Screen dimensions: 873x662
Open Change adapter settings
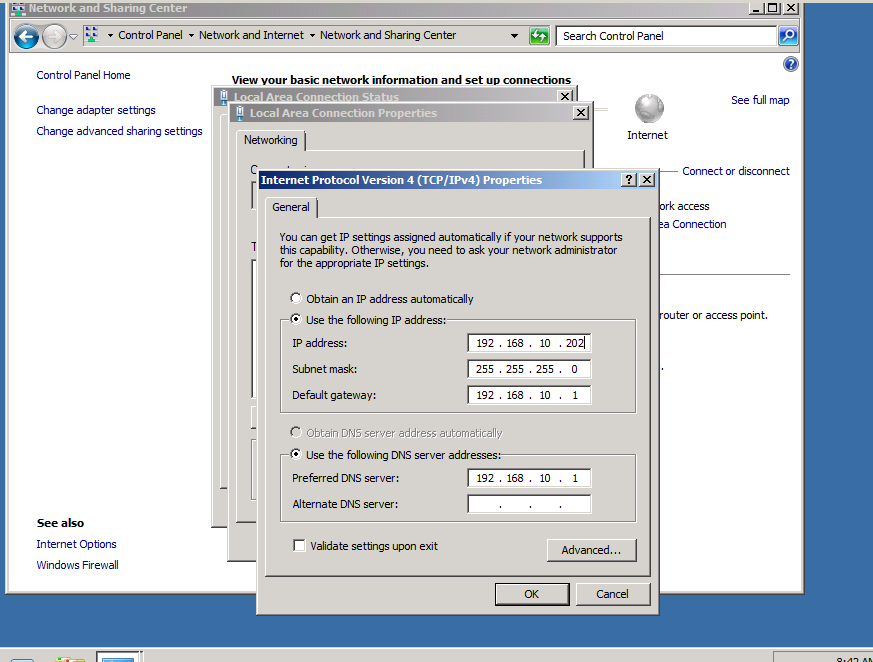[96, 110]
